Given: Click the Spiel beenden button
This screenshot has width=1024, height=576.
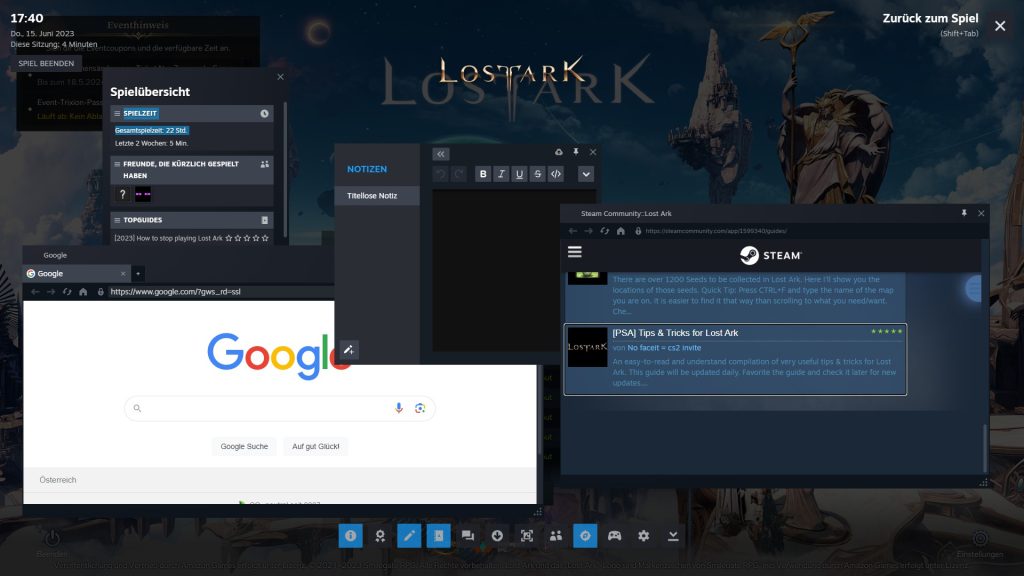Looking at the screenshot, I should (46, 63).
